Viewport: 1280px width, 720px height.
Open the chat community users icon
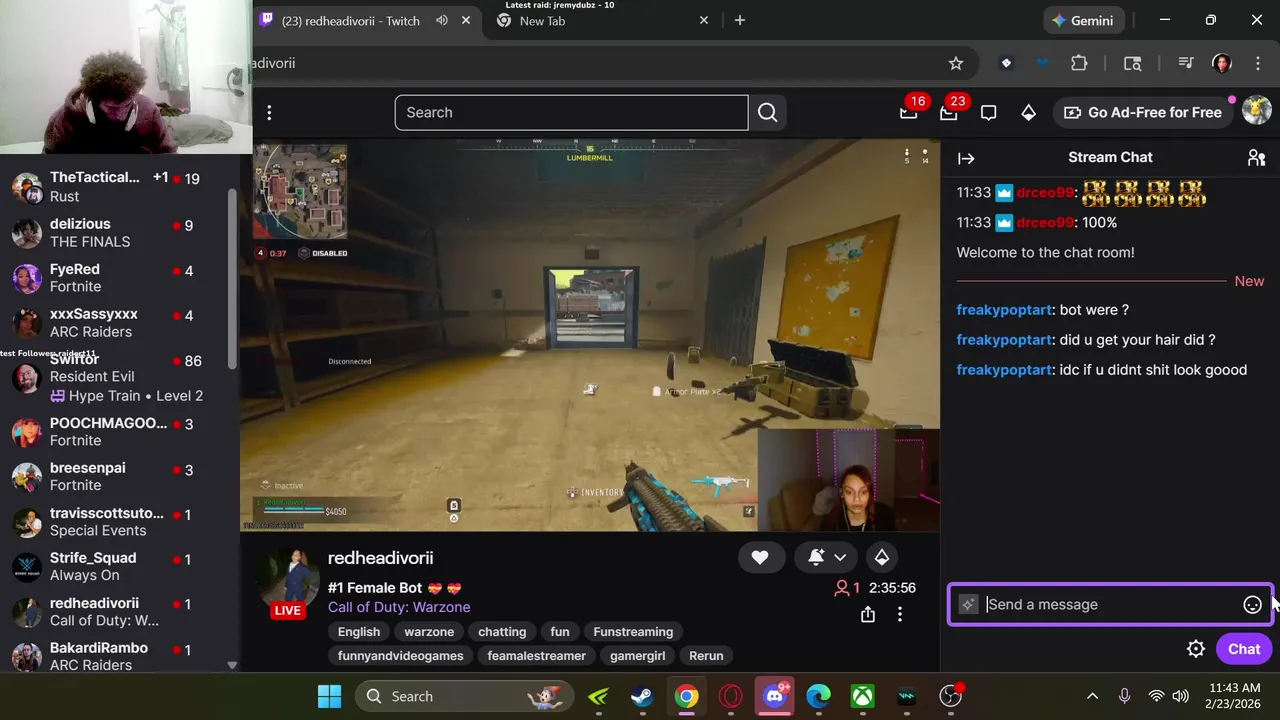coord(1256,158)
